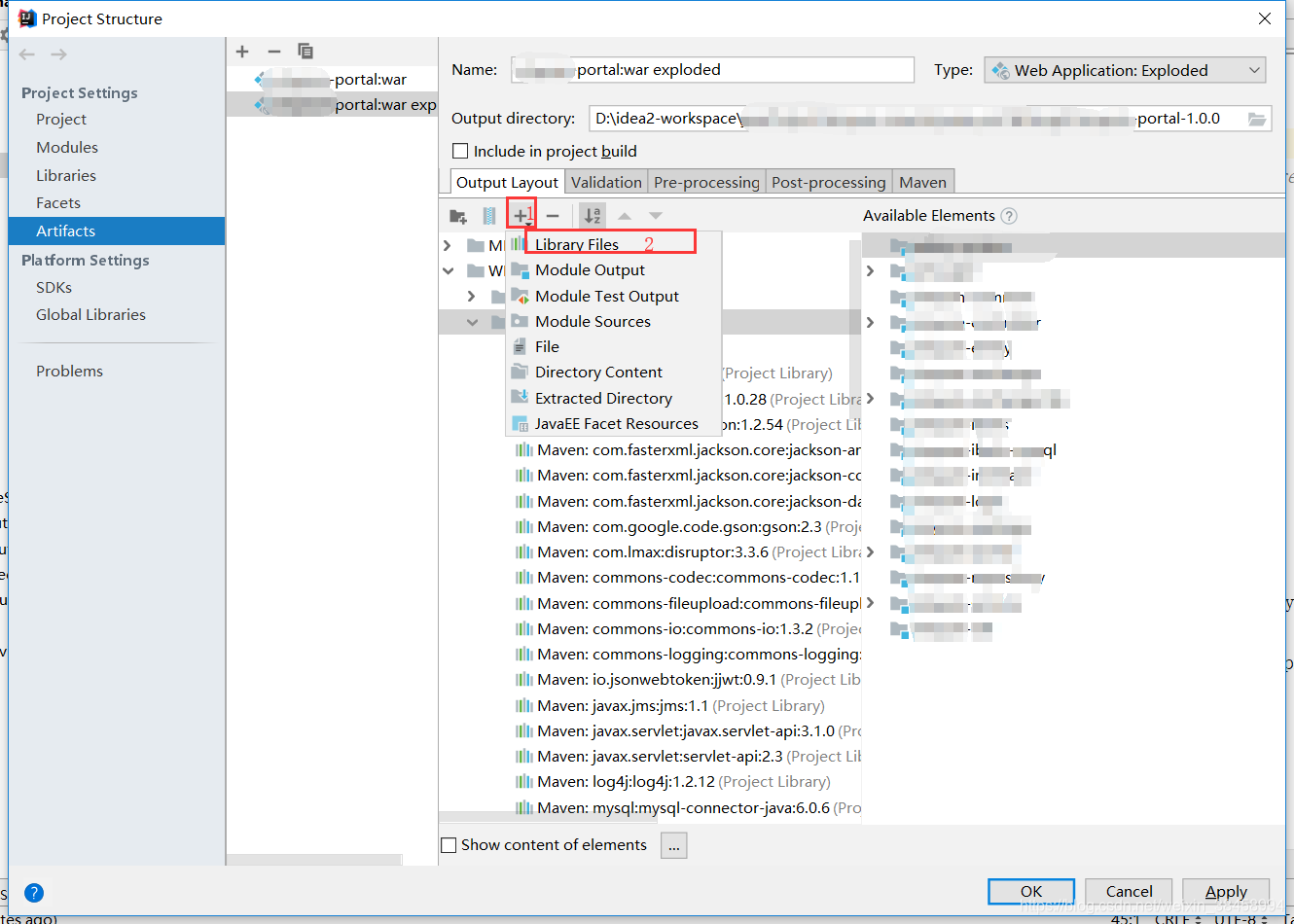Click the sort elements by name icon
Image resolution: width=1294 pixels, height=924 pixels.
(x=593, y=216)
